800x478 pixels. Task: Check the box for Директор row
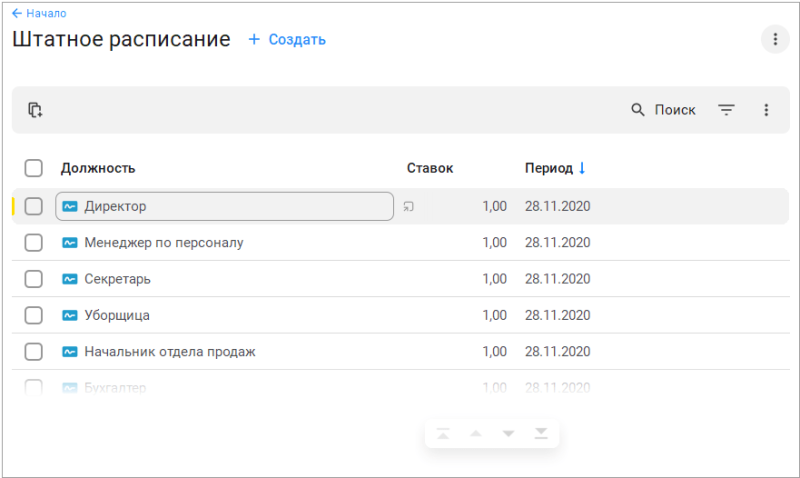[x=34, y=206]
